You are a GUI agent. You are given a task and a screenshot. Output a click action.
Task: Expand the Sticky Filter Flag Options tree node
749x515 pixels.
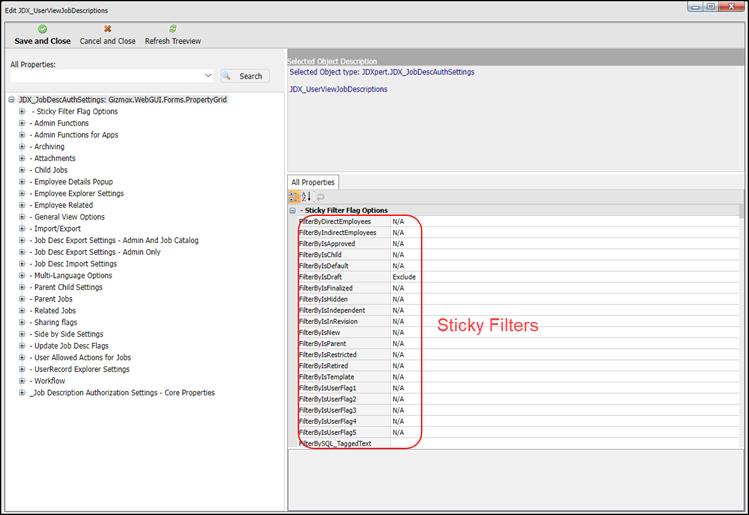[x=22, y=111]
